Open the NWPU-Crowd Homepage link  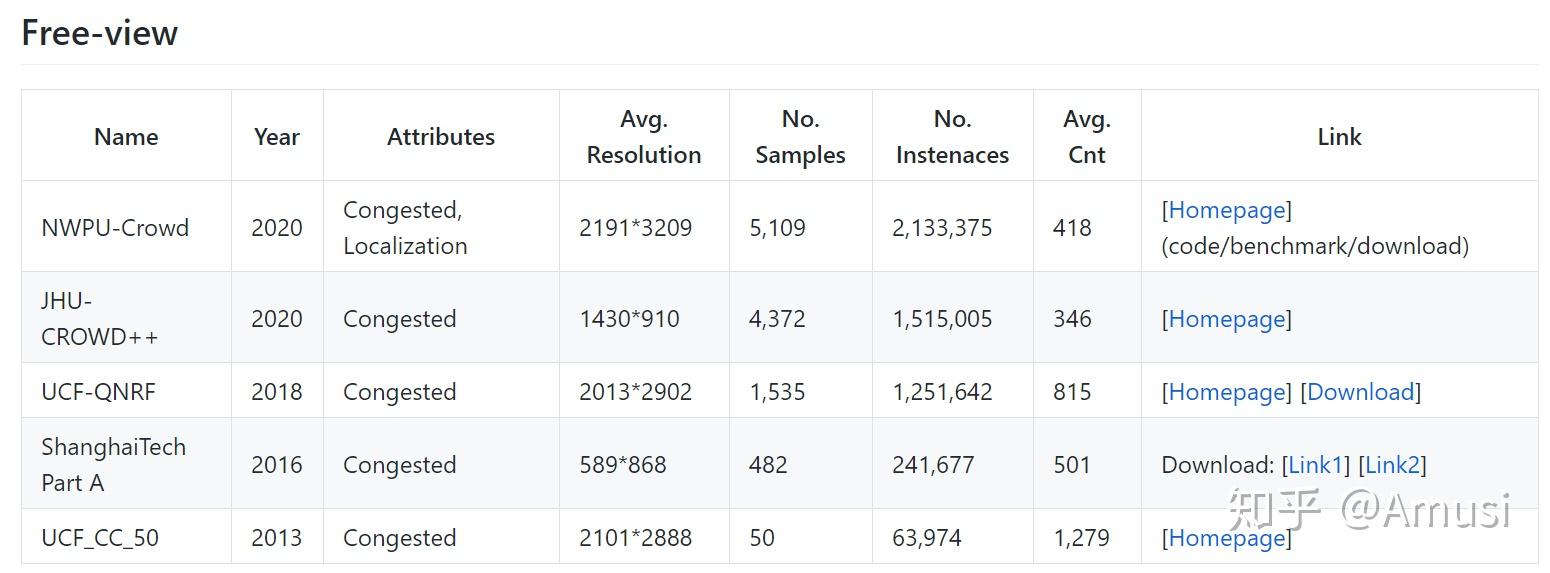(x=1227, y=210)
